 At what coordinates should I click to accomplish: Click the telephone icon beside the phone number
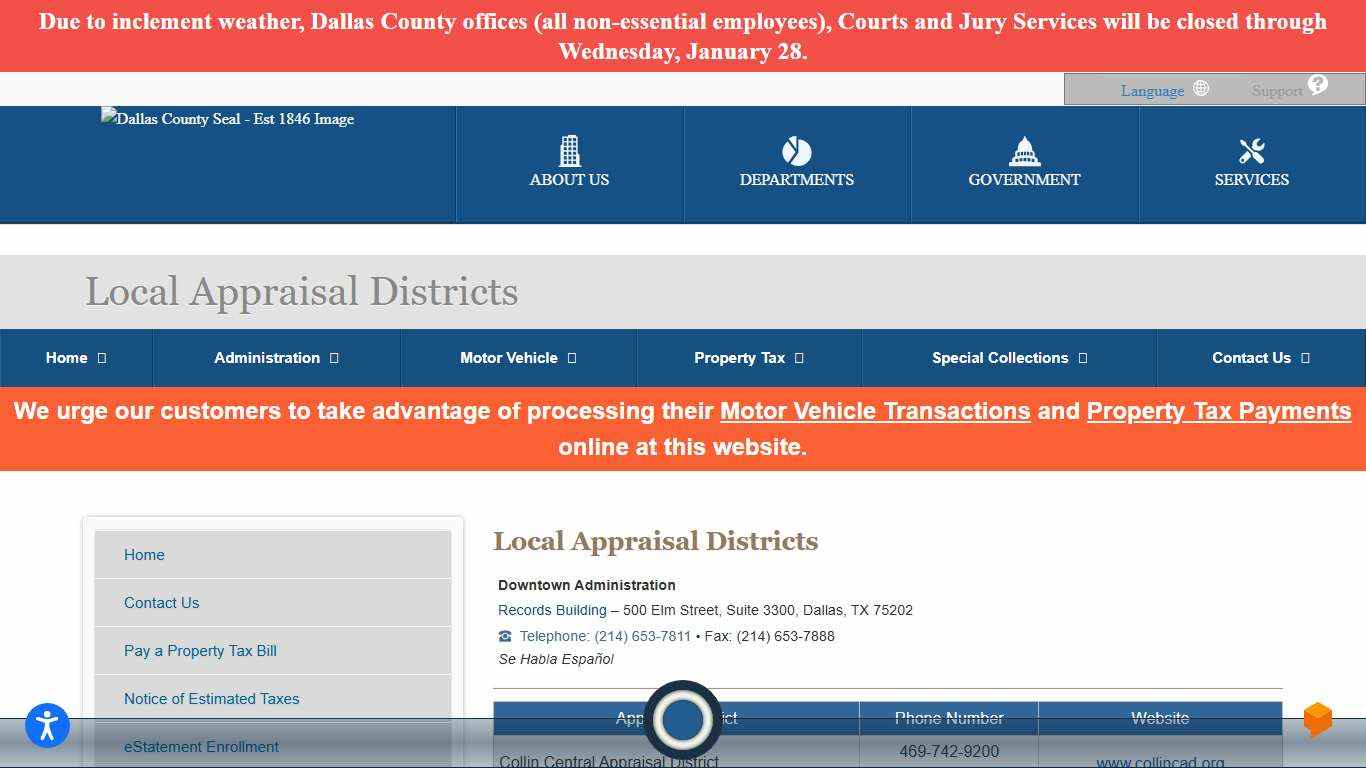[504, 636]
